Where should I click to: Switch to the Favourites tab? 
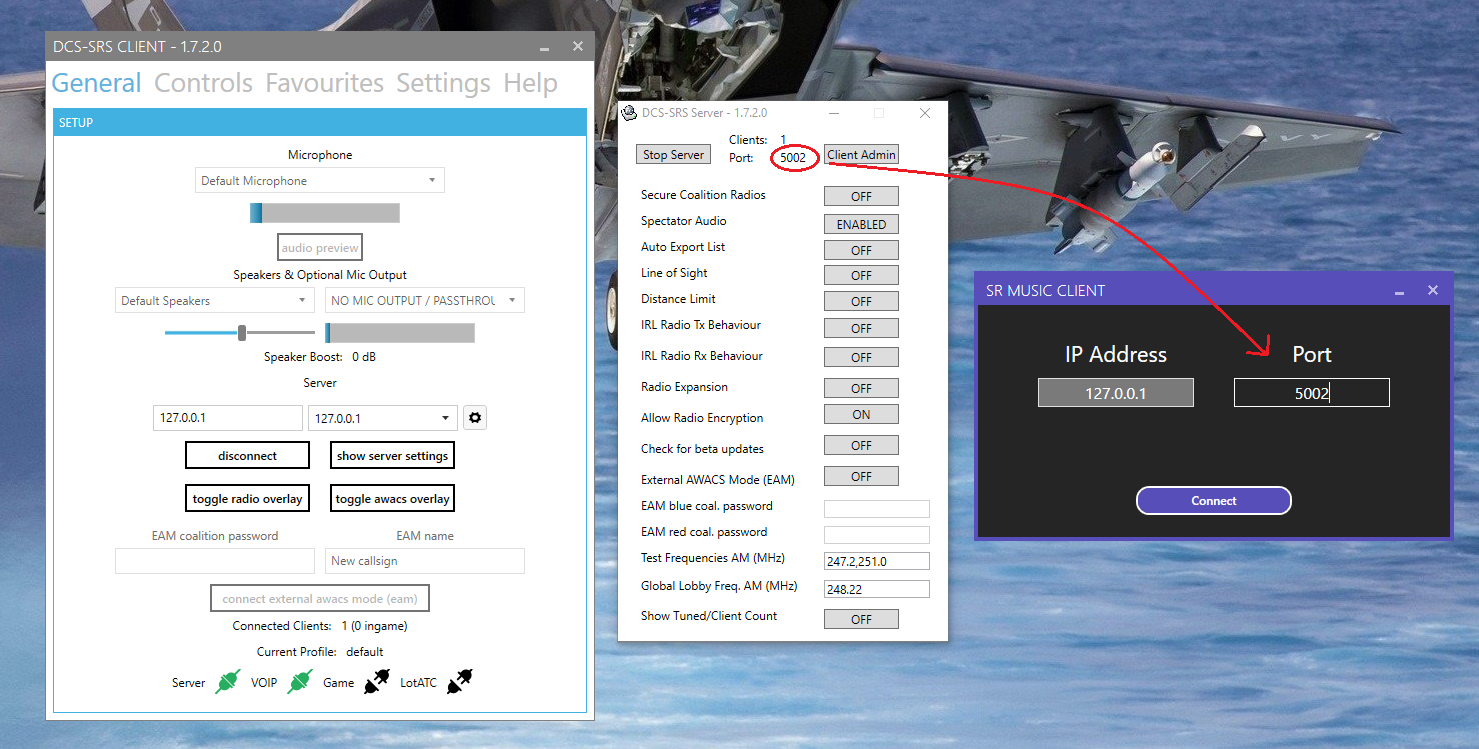point(324,83)
